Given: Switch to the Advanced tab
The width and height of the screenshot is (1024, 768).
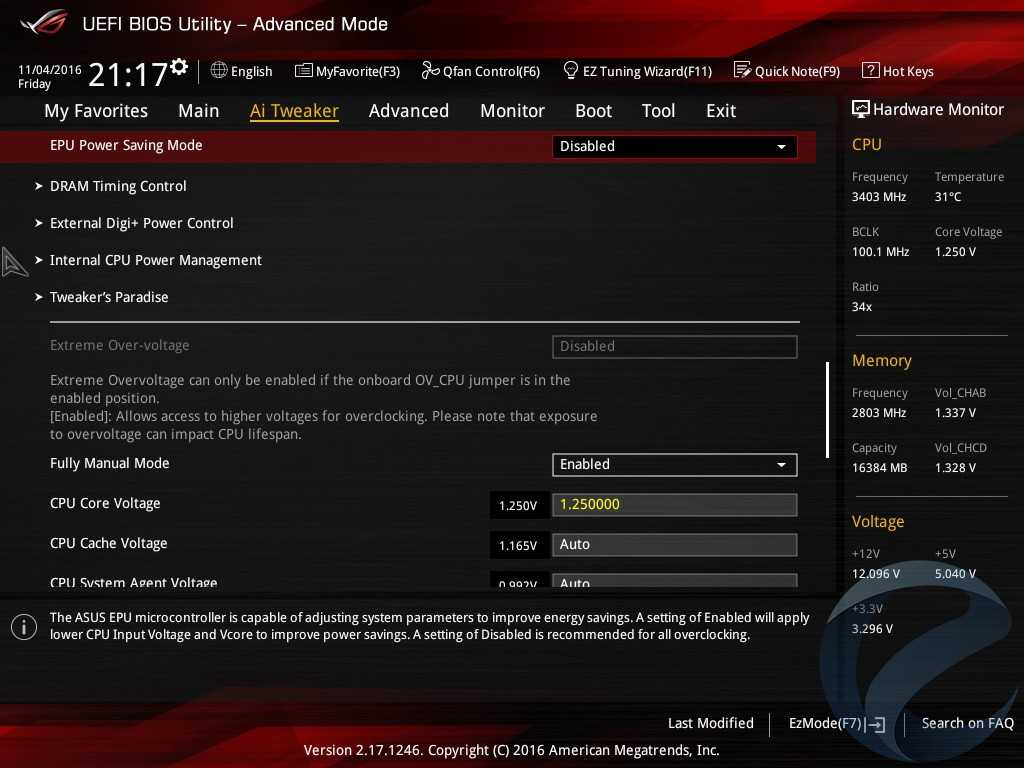Looking at the screenshot, I should pyautogui.click(x=408, y=111).
